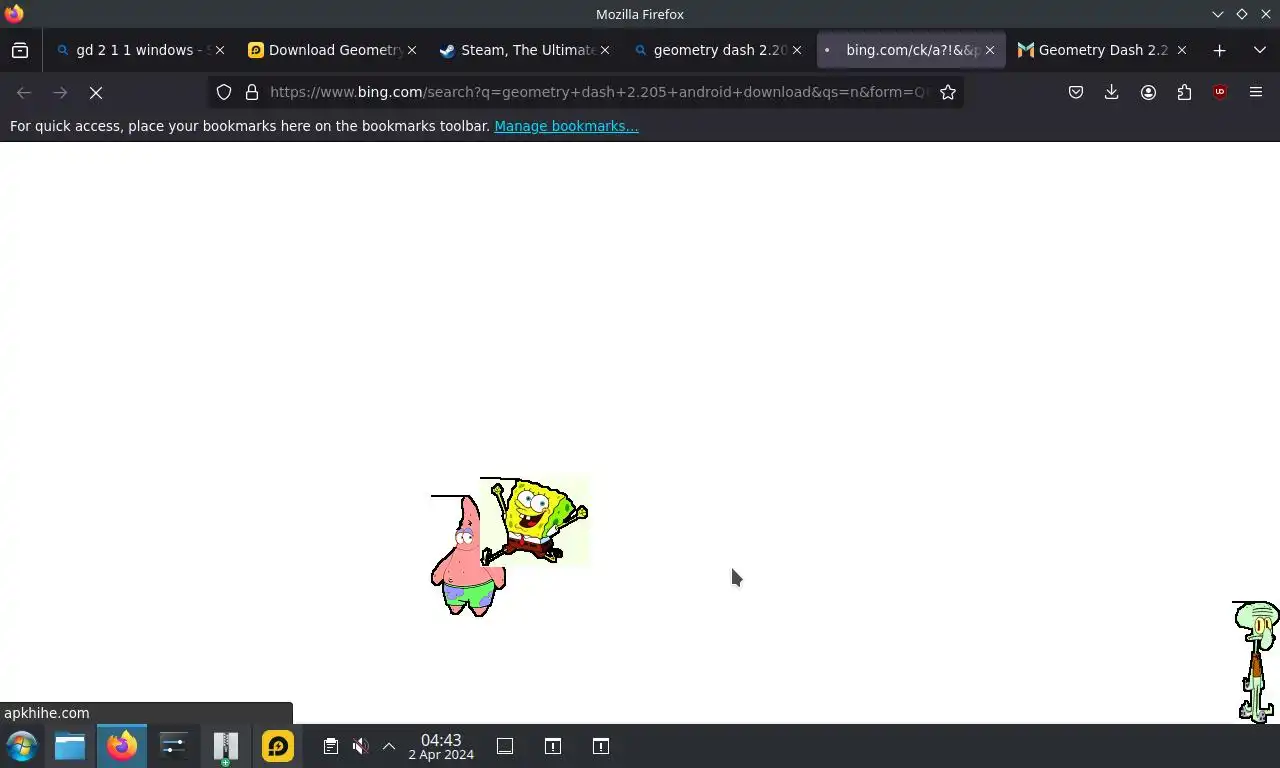View site security padlock information
The width and height of the screenshot is (1280, 768).
pyautogui.click(x=252, y=92)
